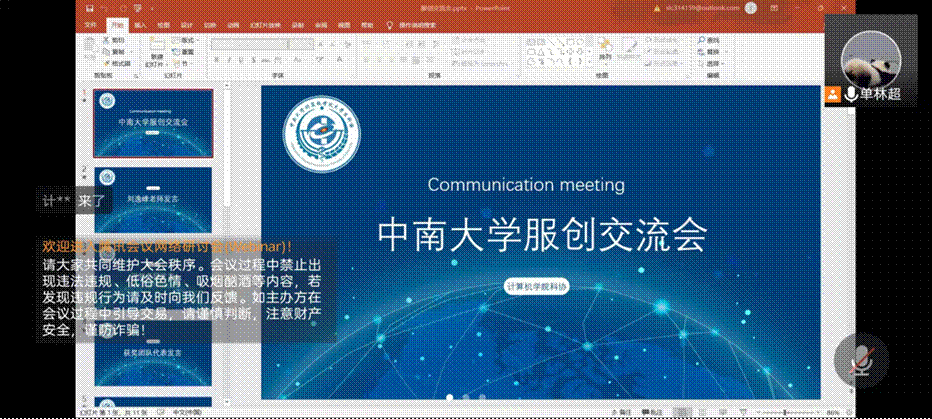Open the 文件 (File) menu
The width and height of the screenshot is (932, 419).
tap(91, 23)
